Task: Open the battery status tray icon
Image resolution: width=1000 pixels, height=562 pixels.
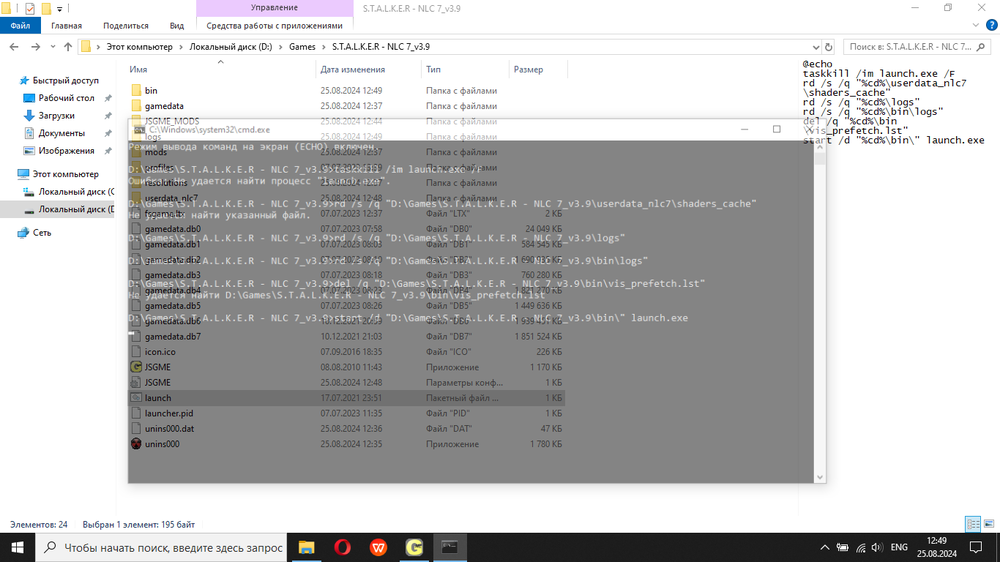Action: pyautogui.click(x=842, y=547)
